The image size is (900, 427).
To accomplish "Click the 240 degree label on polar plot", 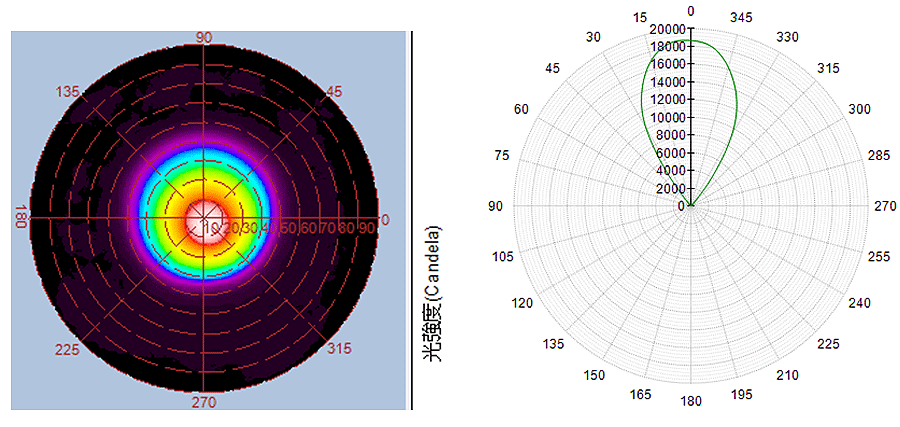I will click(858, 304).
